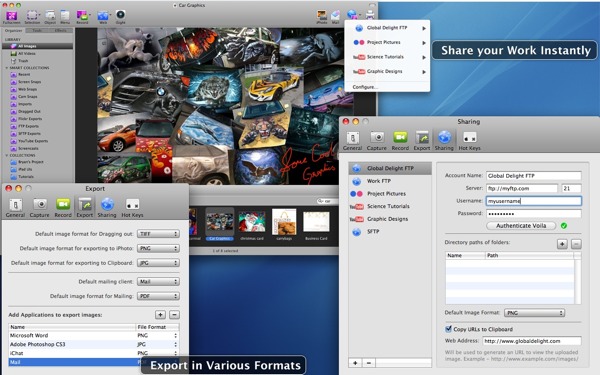Image resolution: width=600 pixels, height=375 pixels.
Task: Open the iPhoto export format dropdown showing PNG
Action: pyautogui.click(x=158, y=248)
